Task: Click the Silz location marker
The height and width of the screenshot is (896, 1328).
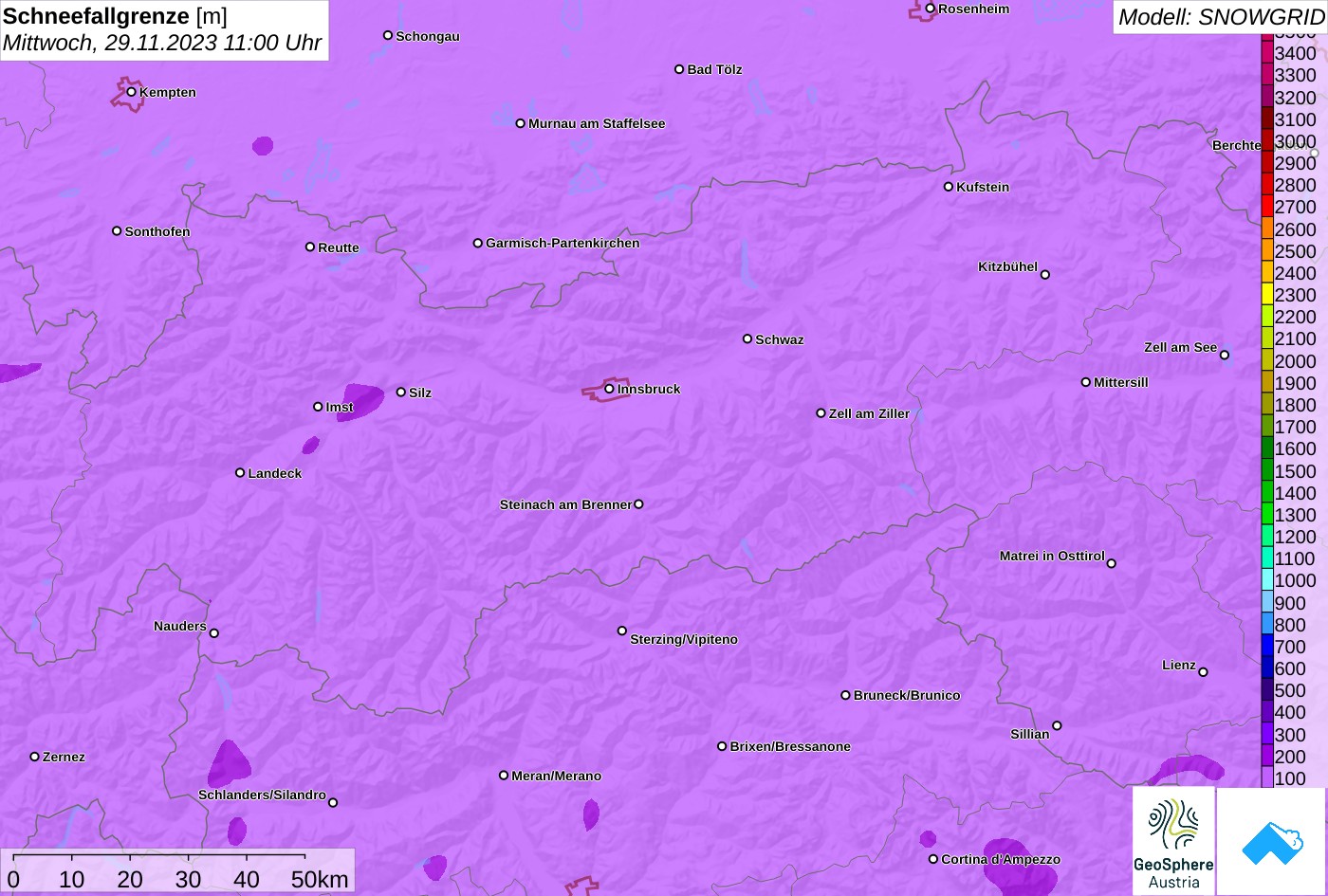Action: [401, 392]
